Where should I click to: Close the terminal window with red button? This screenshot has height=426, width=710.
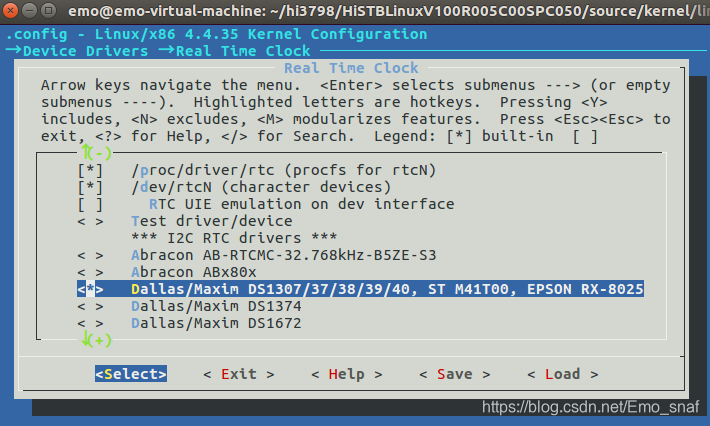click(9, 10)
